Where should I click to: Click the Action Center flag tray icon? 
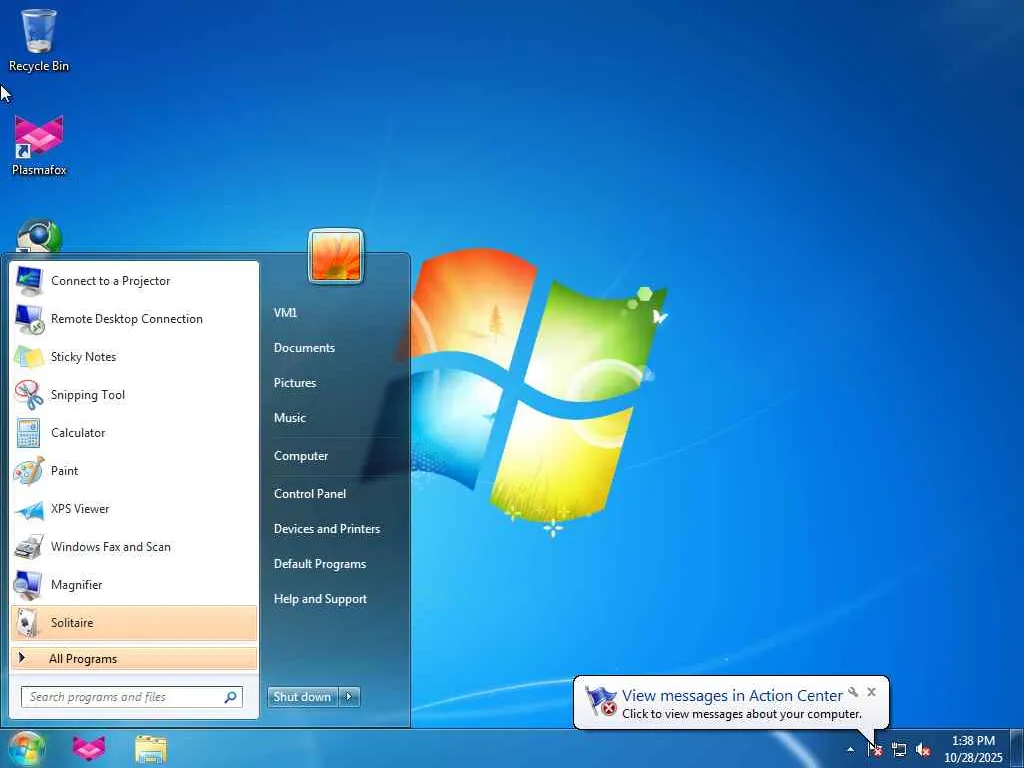tap(875, 750)
